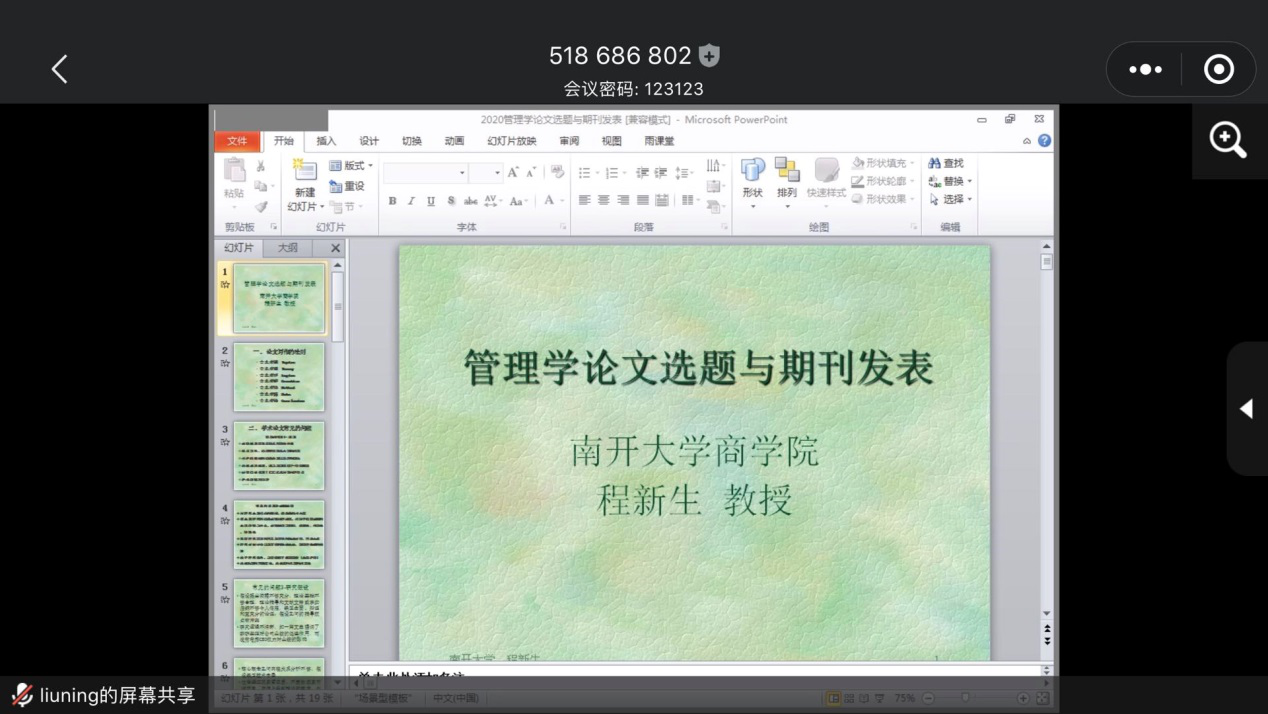Switch to the Design (设计) tab

click(x=369, y=141)
